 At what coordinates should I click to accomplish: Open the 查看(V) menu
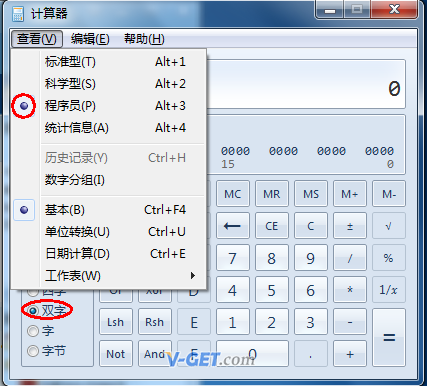point(37,39)
